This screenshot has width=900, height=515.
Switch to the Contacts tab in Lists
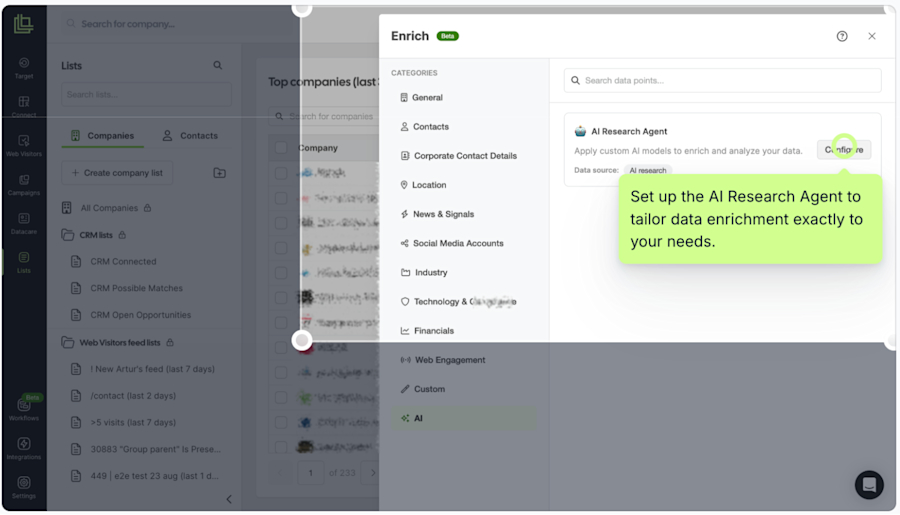click(190, 136)
